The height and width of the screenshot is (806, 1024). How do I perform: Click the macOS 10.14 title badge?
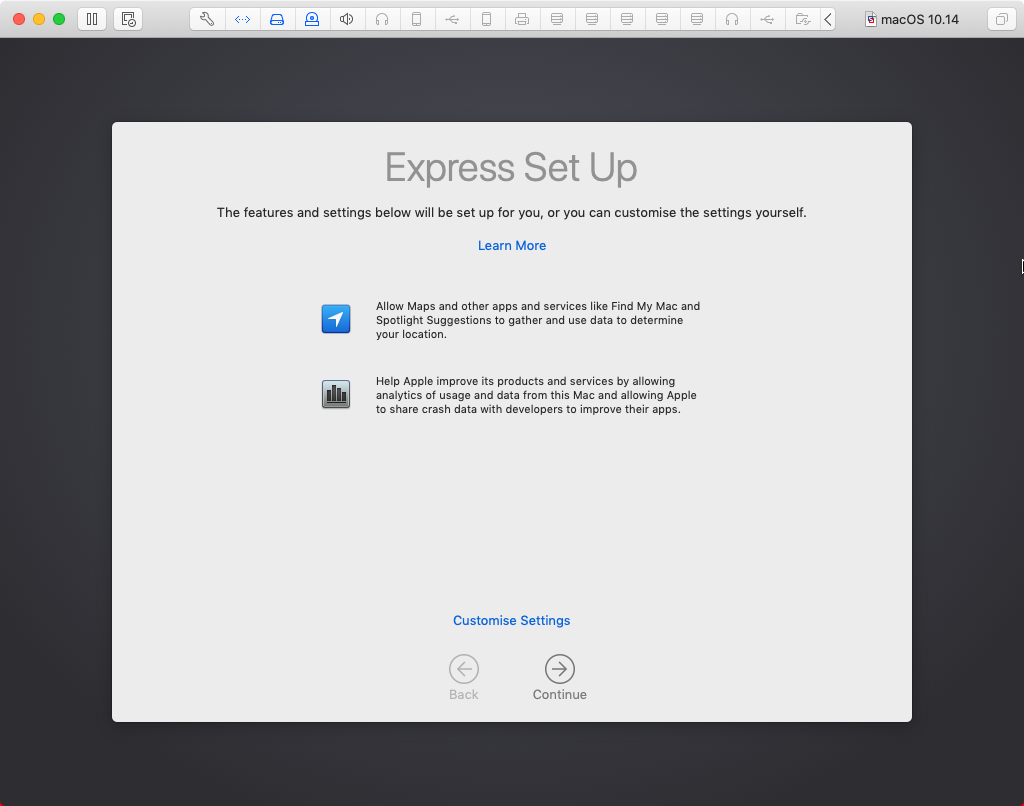coord(911,18)
